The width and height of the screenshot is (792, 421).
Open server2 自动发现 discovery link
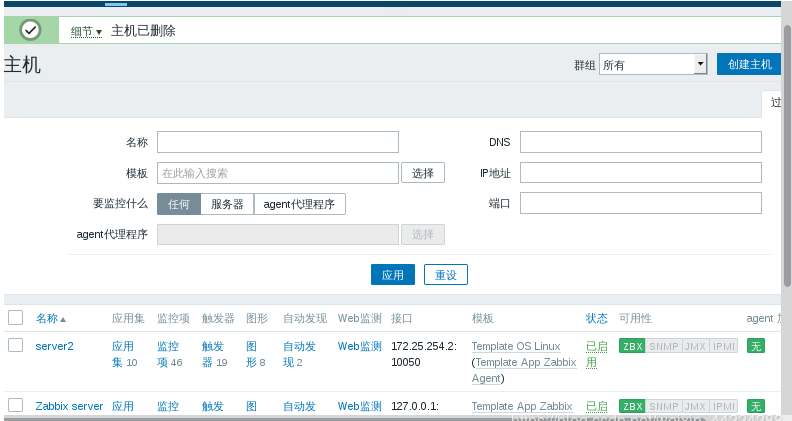(299, 354)
